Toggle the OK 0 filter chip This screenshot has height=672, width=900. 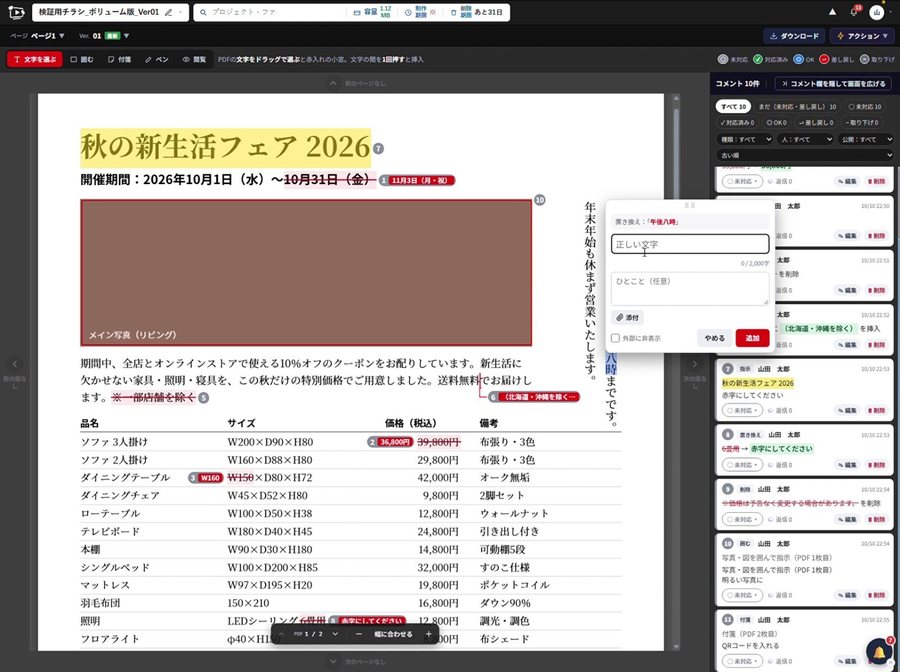click(776, 122)
